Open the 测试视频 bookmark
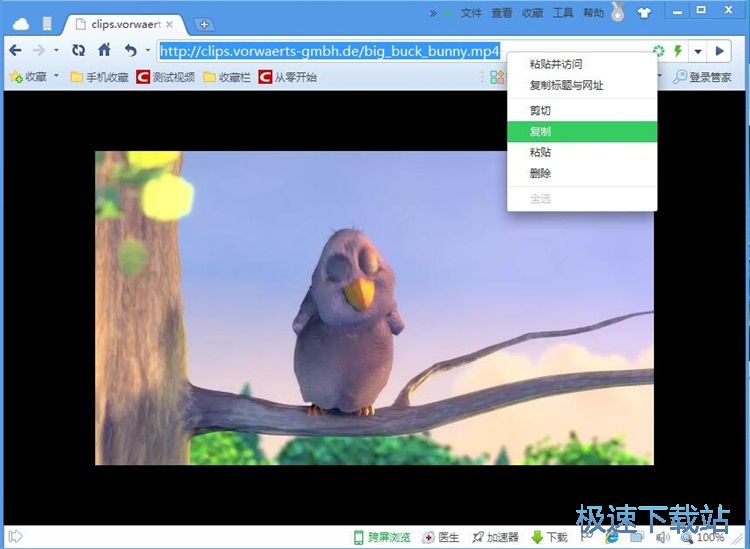This screenshot has height=549, width=750. pyautogui.click(x=165, y=77)
